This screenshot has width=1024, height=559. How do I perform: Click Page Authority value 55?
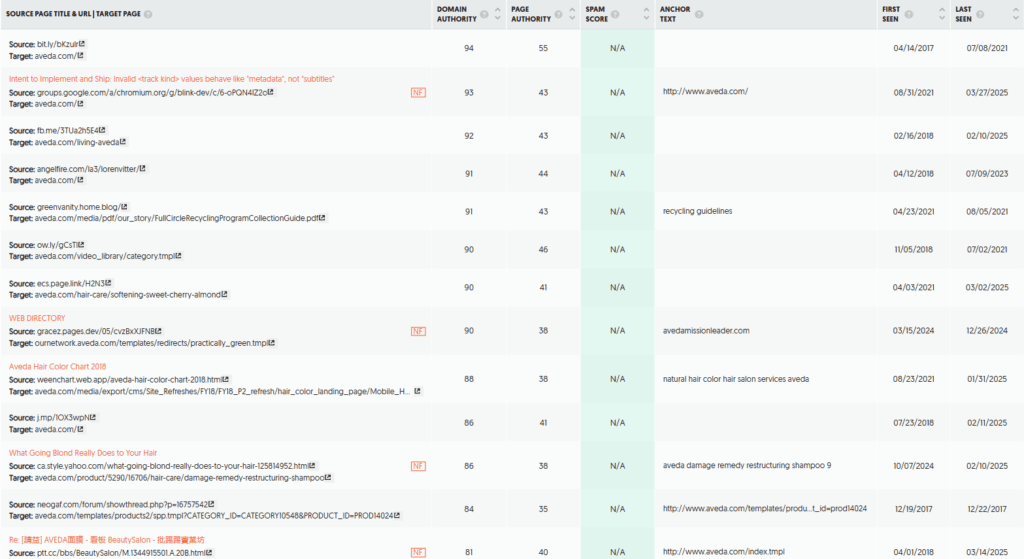(543, 48)
